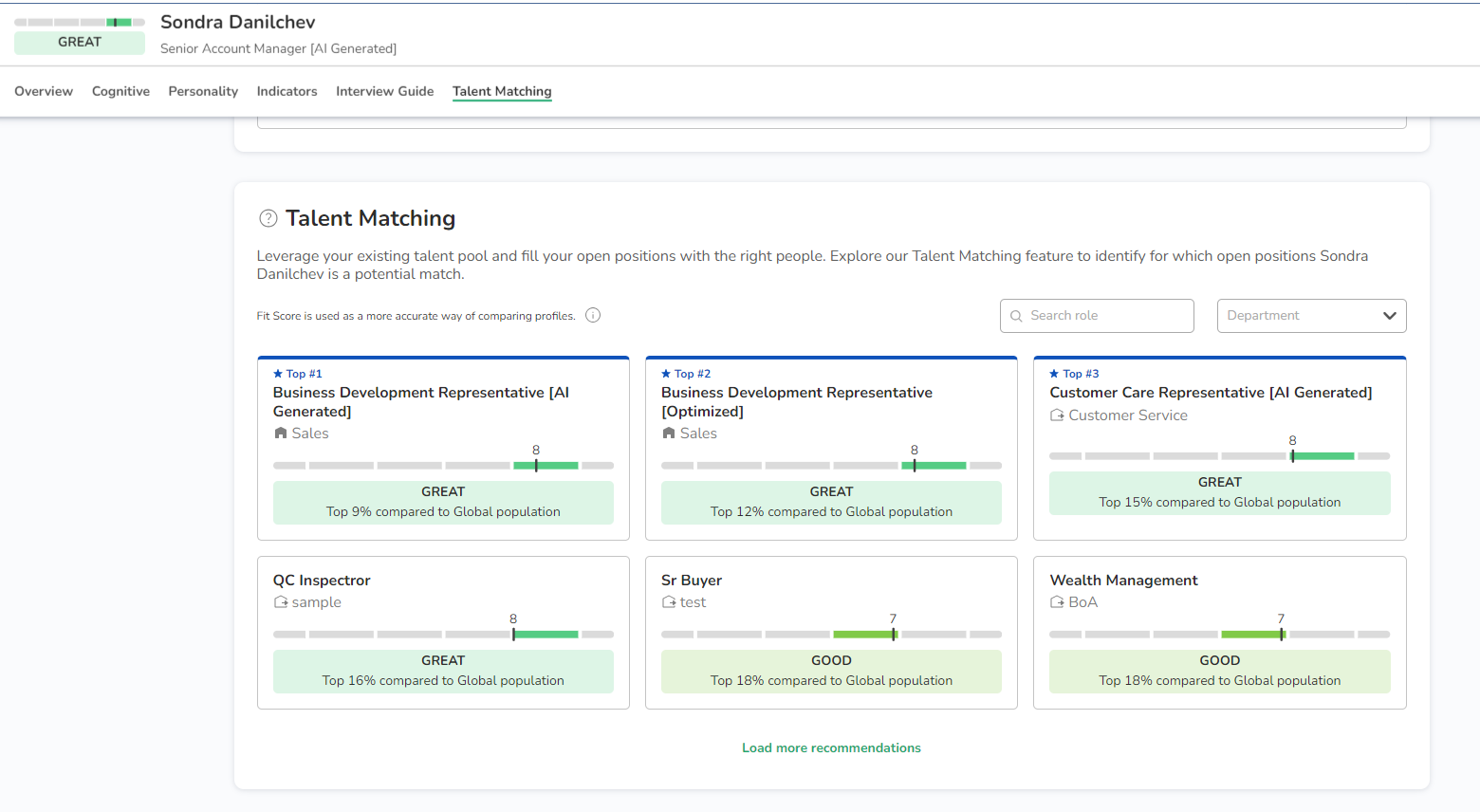Click the Top #3 star icon
The width and height of the screenshot is (1480, 812).
click(1054, 374)
